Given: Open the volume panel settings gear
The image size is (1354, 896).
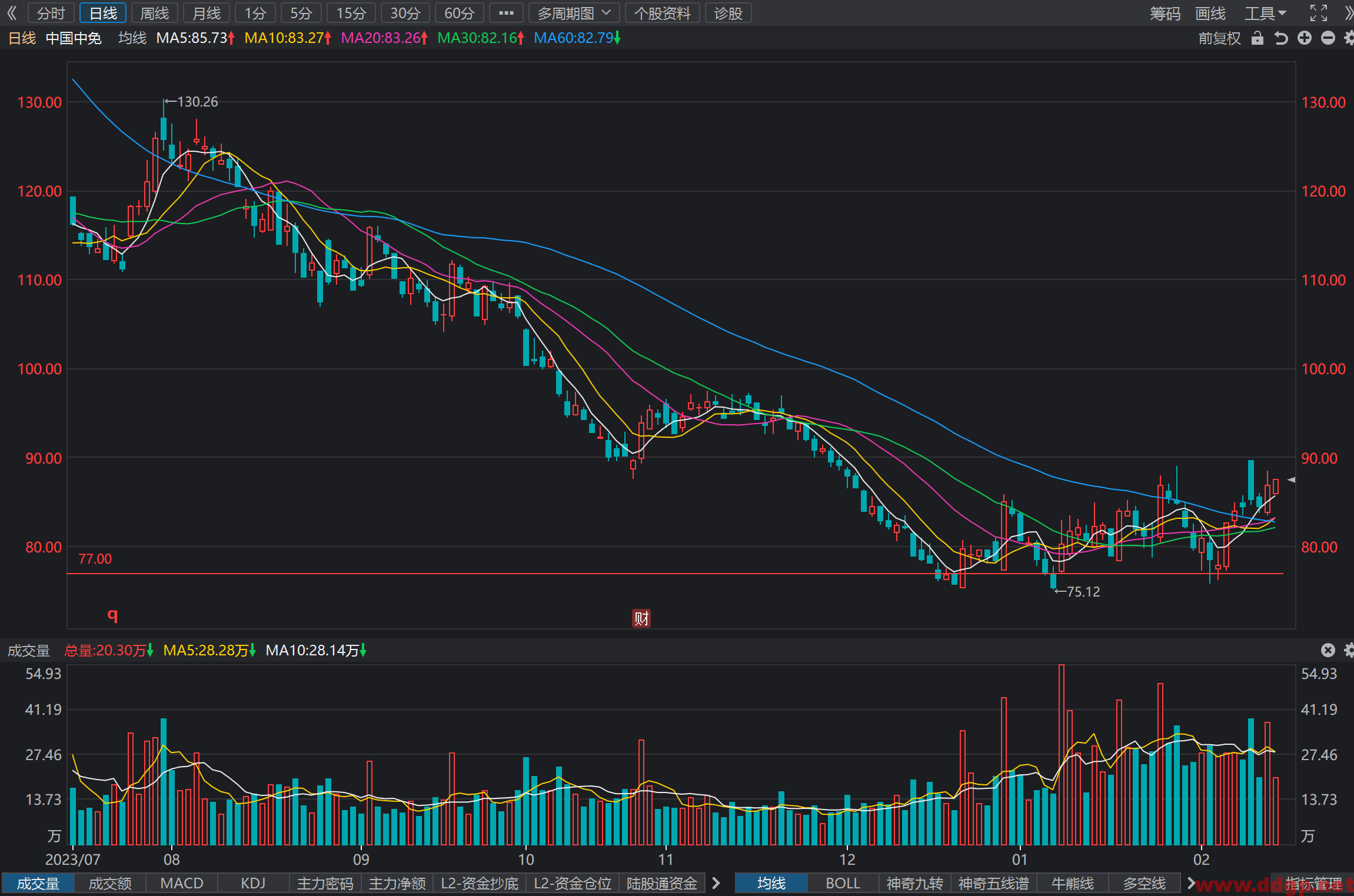Looking at the screenshot, I should pyautogui.click(x=1349, y=650).
